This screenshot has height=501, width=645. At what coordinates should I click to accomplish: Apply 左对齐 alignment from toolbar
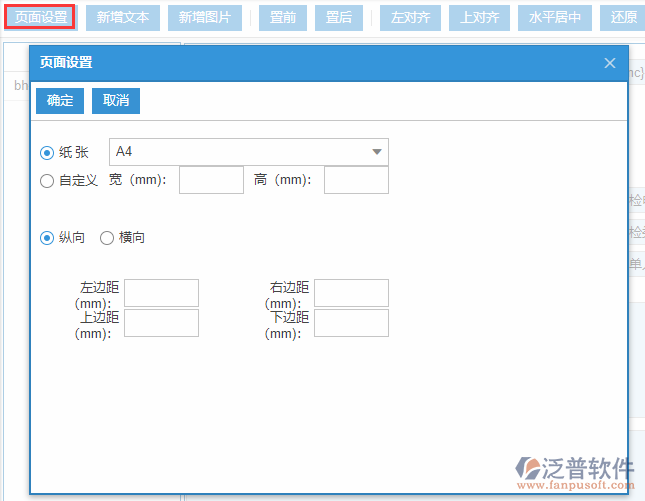click(x=410, y=18)
